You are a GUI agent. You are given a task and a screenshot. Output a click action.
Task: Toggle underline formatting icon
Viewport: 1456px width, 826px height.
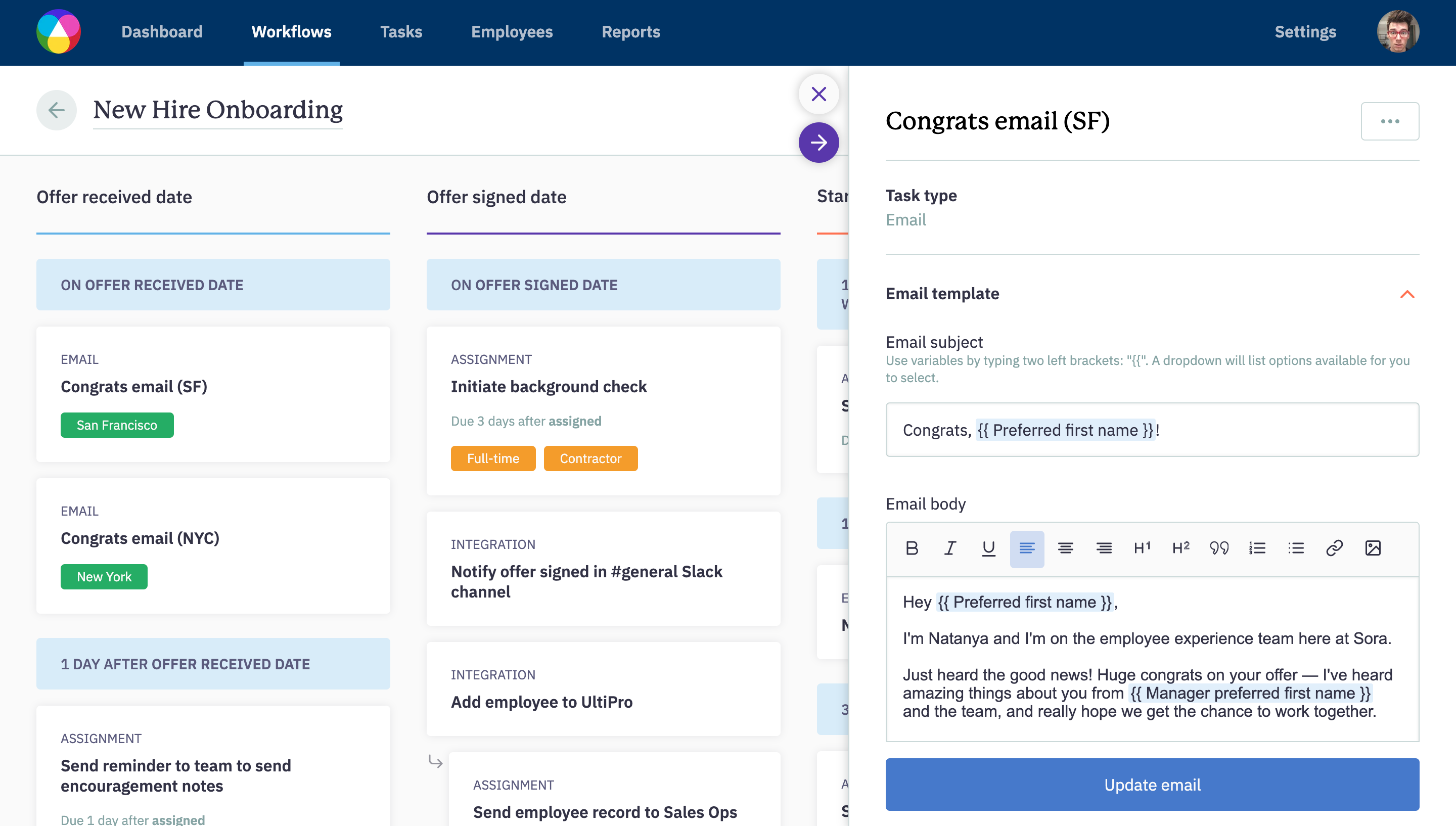point(988,548)
